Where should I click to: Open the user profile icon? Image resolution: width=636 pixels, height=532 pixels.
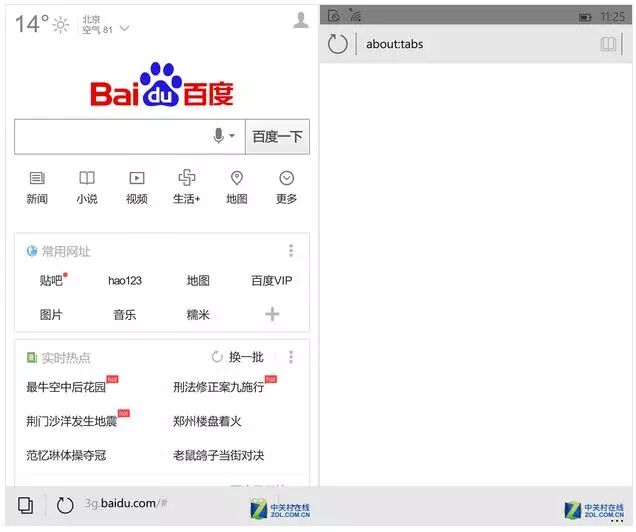pos(301,20)
